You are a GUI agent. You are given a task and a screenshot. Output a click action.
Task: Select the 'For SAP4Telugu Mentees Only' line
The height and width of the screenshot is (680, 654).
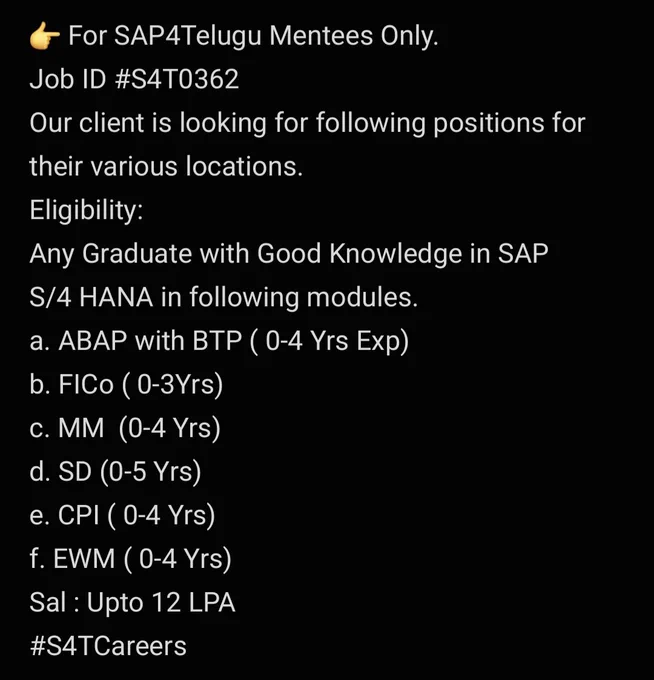click(x=253, y=36)
